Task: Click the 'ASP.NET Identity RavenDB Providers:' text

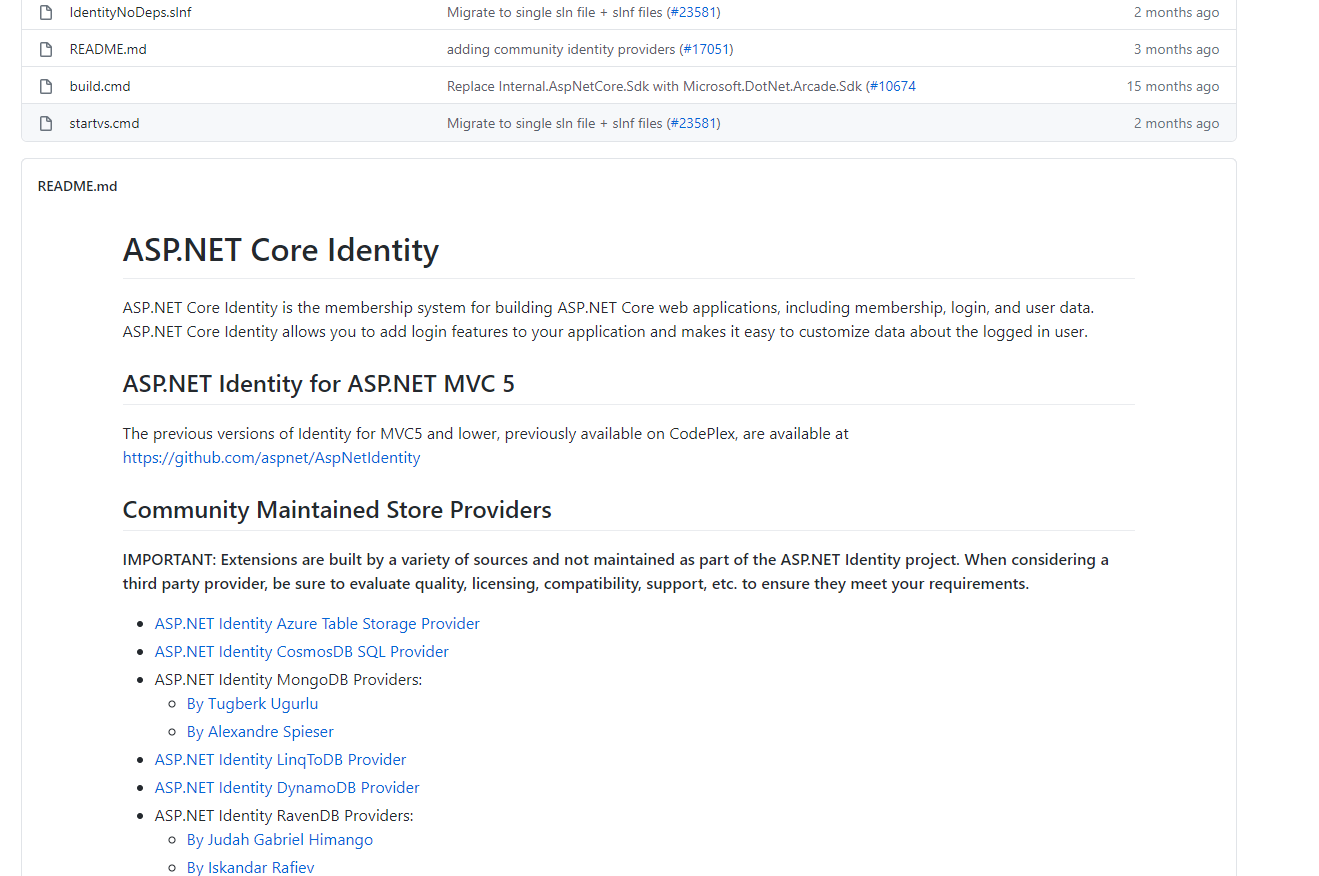Action: tap(284, 816)
